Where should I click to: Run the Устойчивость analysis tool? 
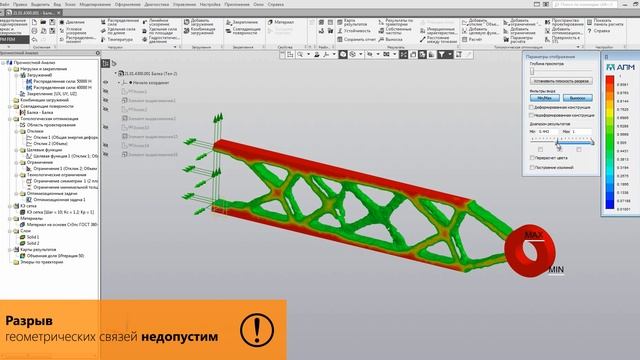353,31
